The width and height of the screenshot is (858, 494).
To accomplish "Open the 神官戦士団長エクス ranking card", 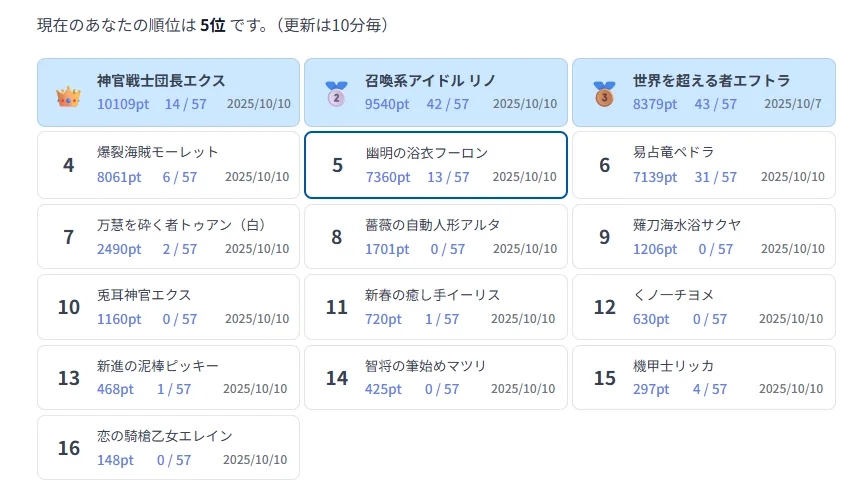I will (168, 92).
